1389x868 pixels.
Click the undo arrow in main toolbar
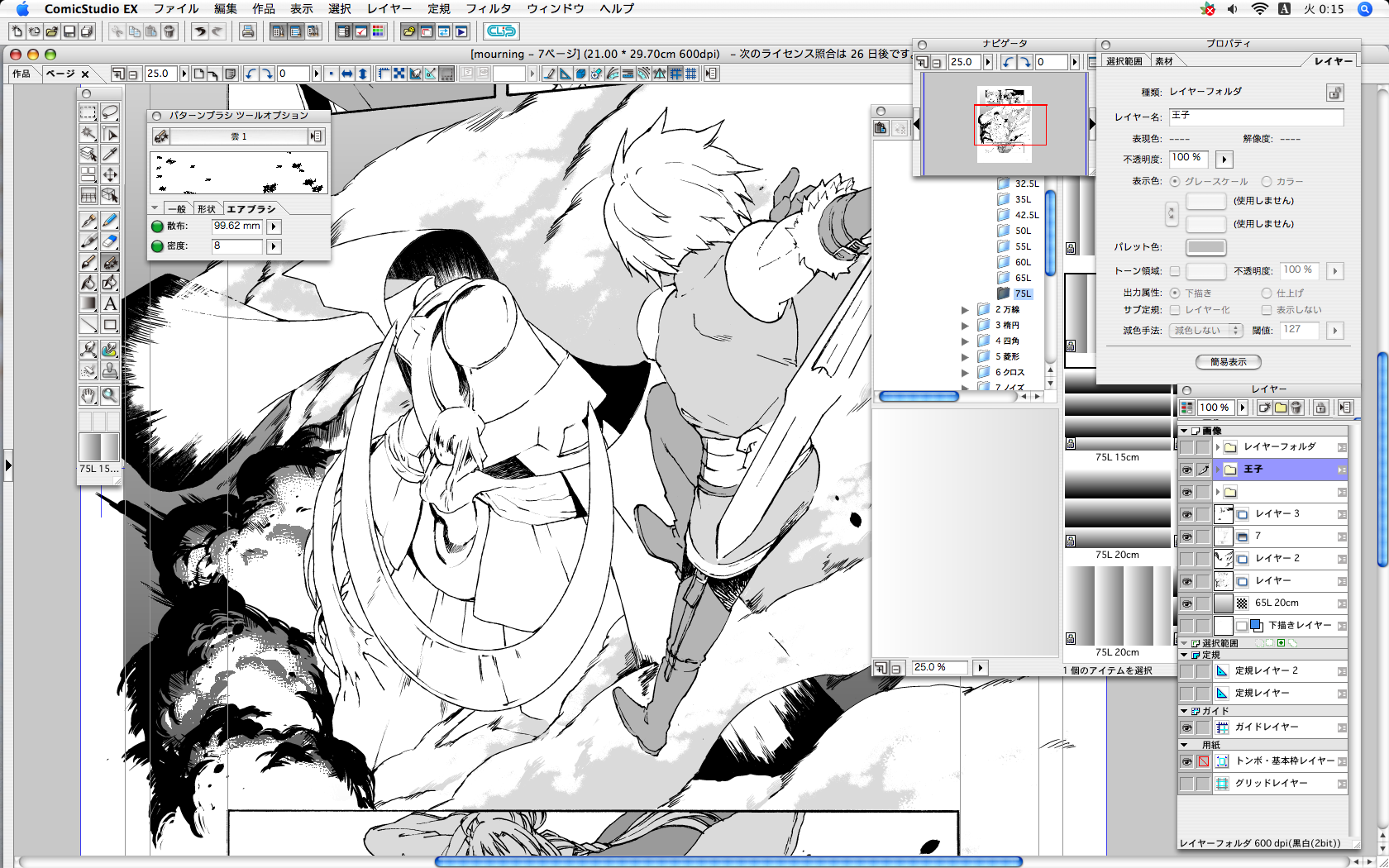199,31
